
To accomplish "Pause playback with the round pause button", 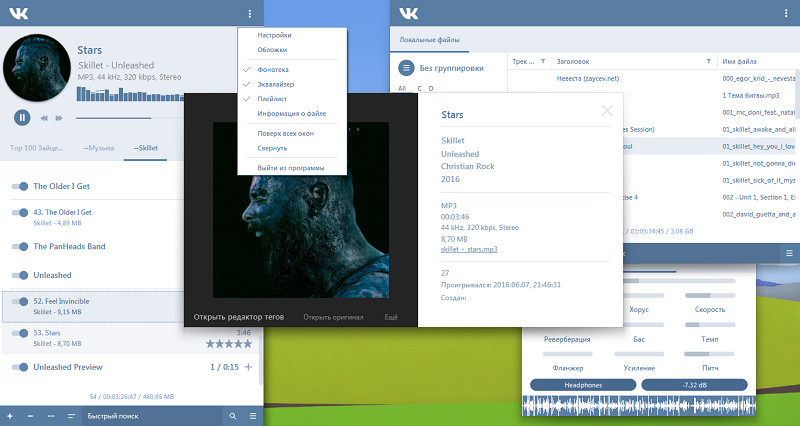I will 22,117.
